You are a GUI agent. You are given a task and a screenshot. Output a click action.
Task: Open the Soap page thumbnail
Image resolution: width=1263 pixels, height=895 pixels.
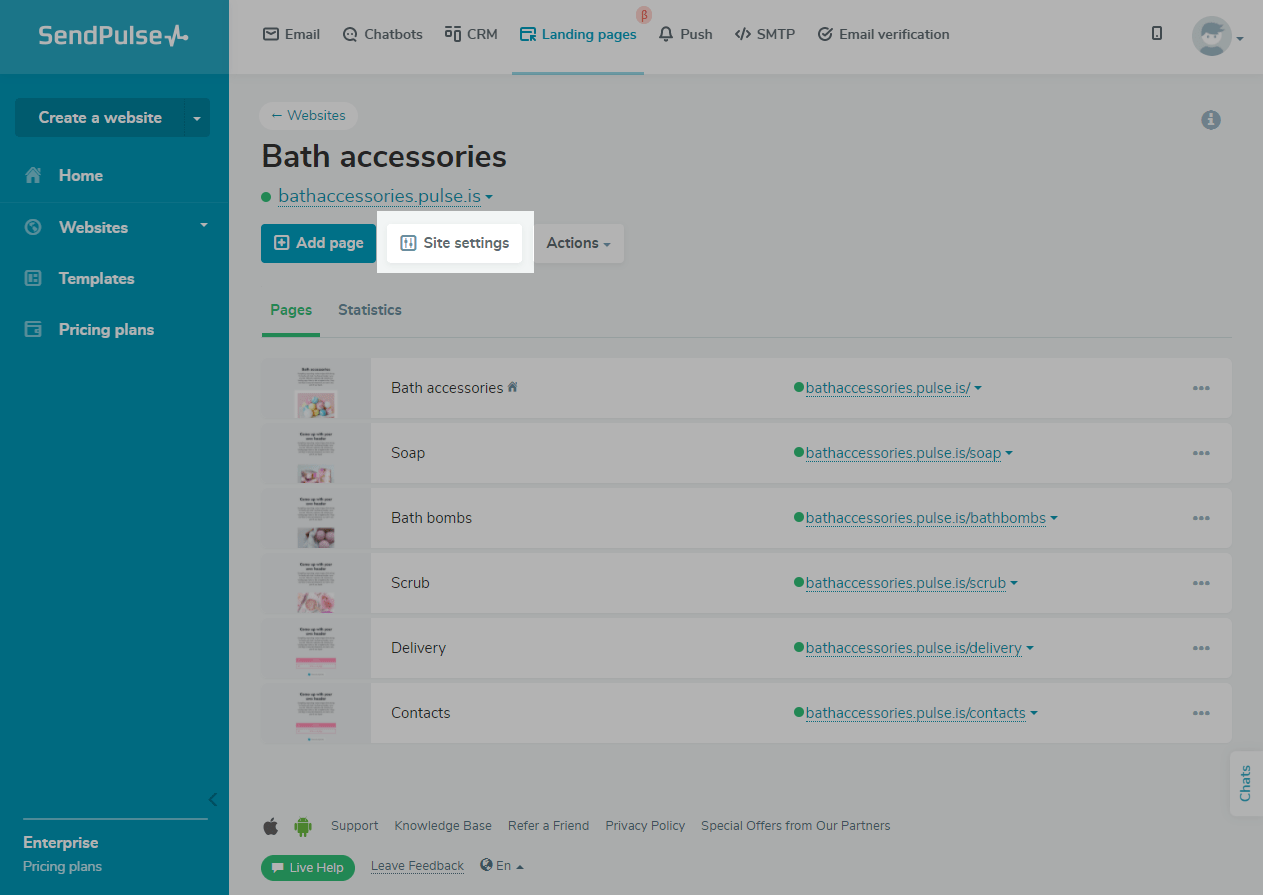coord(316,453)
